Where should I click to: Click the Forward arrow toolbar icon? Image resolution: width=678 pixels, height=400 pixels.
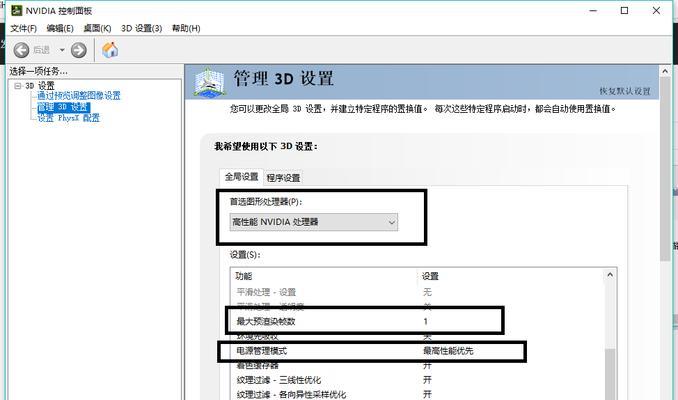[x=79, y=50]
